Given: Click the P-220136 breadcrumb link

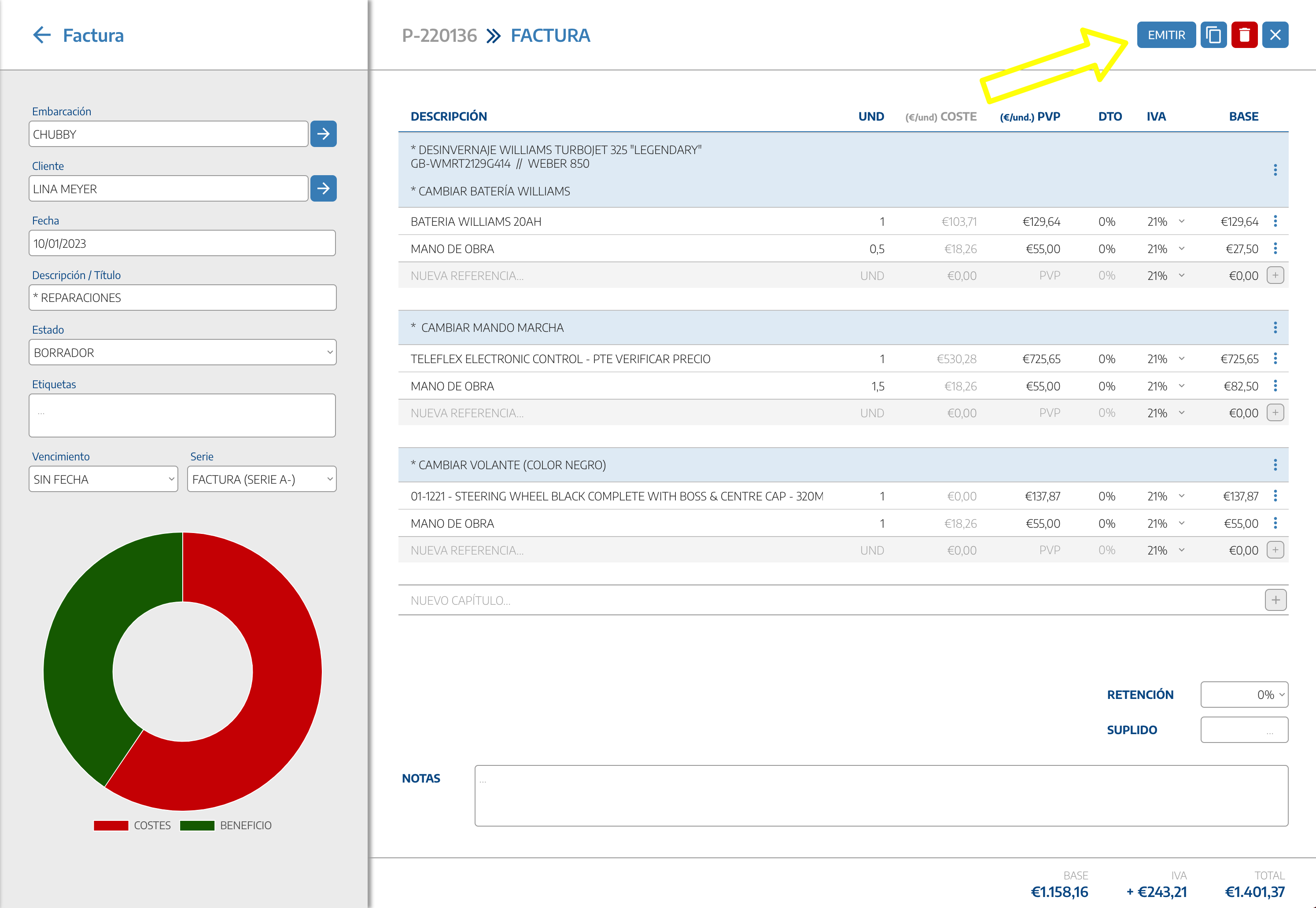Looking at the screenshot, I should pyautogui.click(x=439, y=35).
